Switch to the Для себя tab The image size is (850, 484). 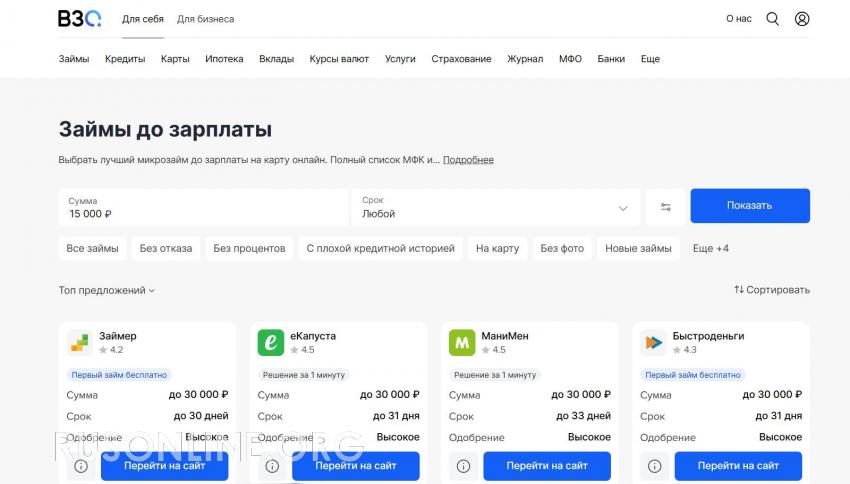[143, 19]
